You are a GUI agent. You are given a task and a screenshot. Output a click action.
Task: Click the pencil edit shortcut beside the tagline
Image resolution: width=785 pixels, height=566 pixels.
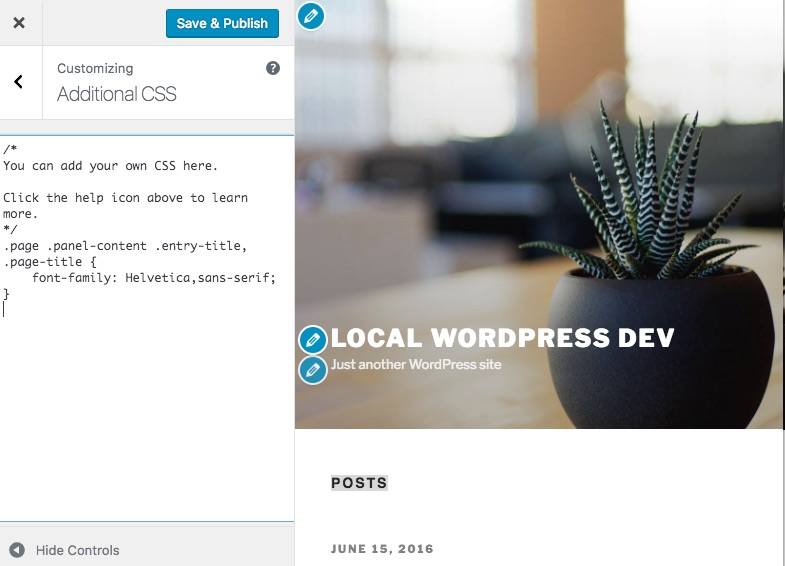[313, 370]
